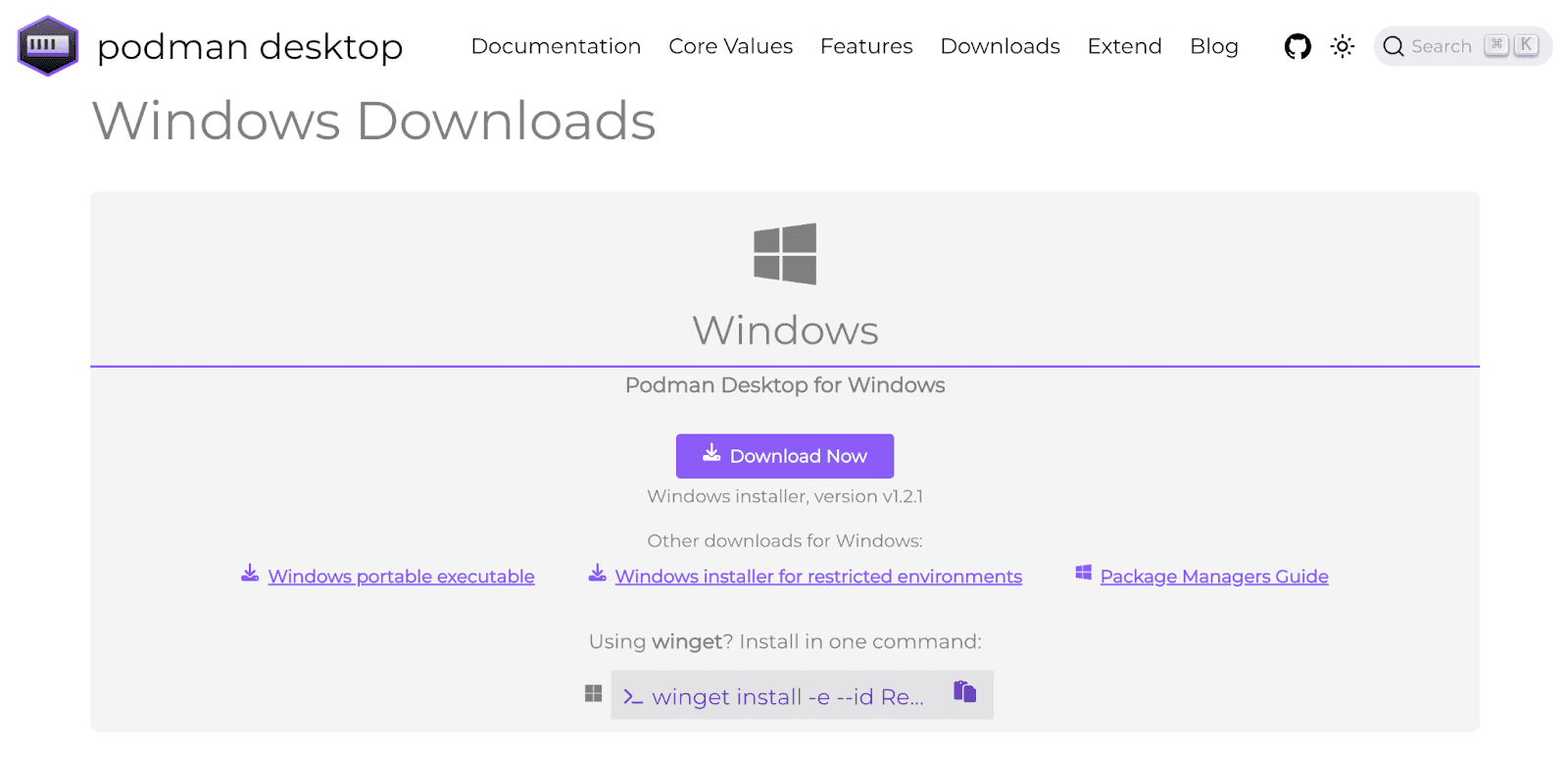This screenshot has width=1568, height=759.
Task: Click the small Windows icon beside winget command
Action: coord(593,693)
